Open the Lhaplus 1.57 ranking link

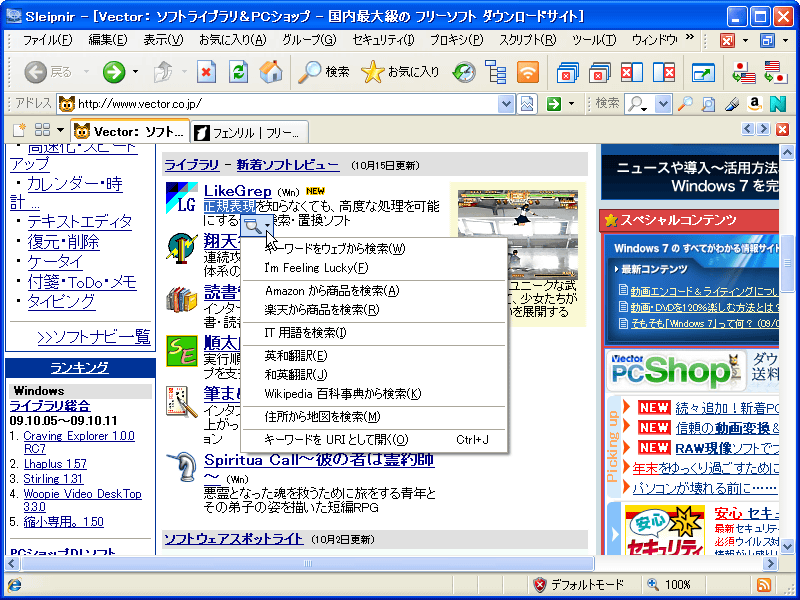[x=55, y=464]
